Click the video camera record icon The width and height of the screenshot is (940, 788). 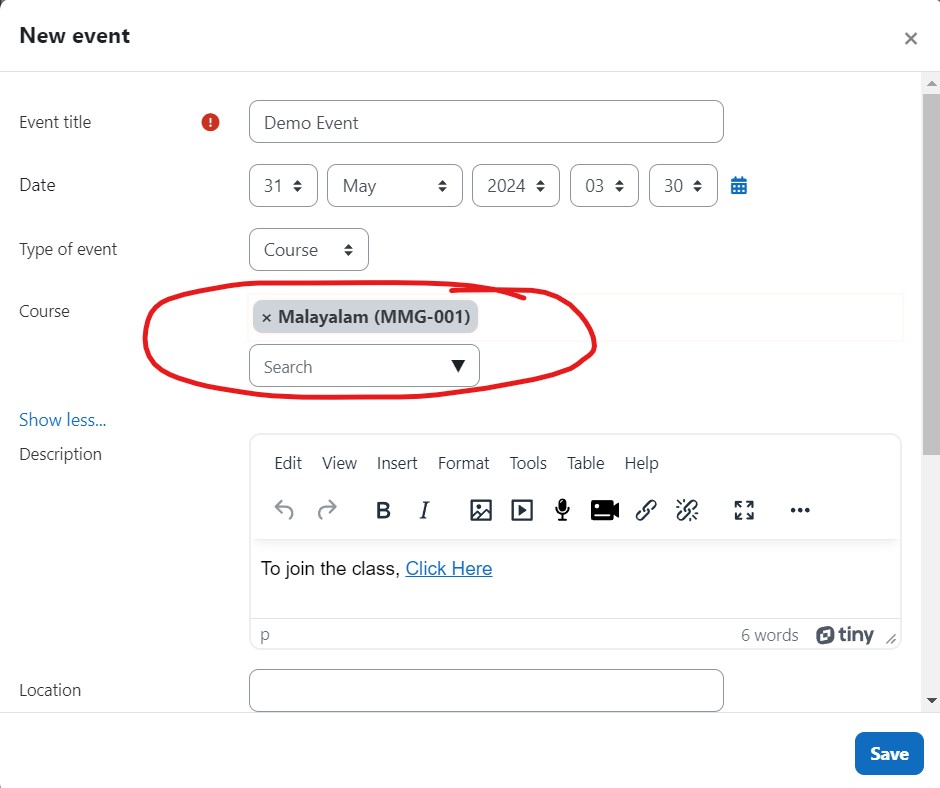point(604,510)
